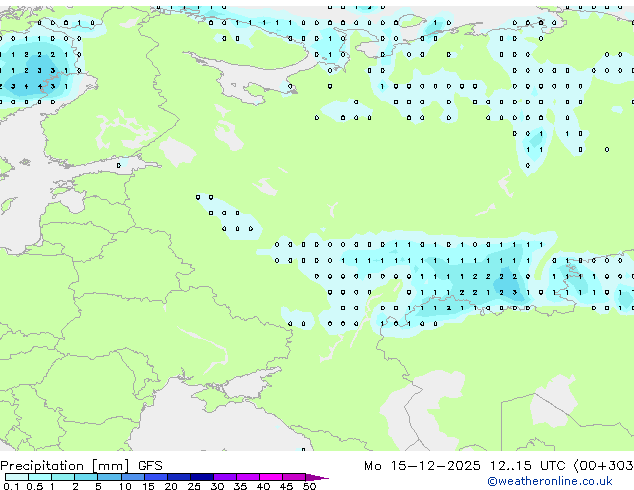This screenshot has width=634, height=490.
Task: Click the "45" legend scale label
Action: click(286, 486)
